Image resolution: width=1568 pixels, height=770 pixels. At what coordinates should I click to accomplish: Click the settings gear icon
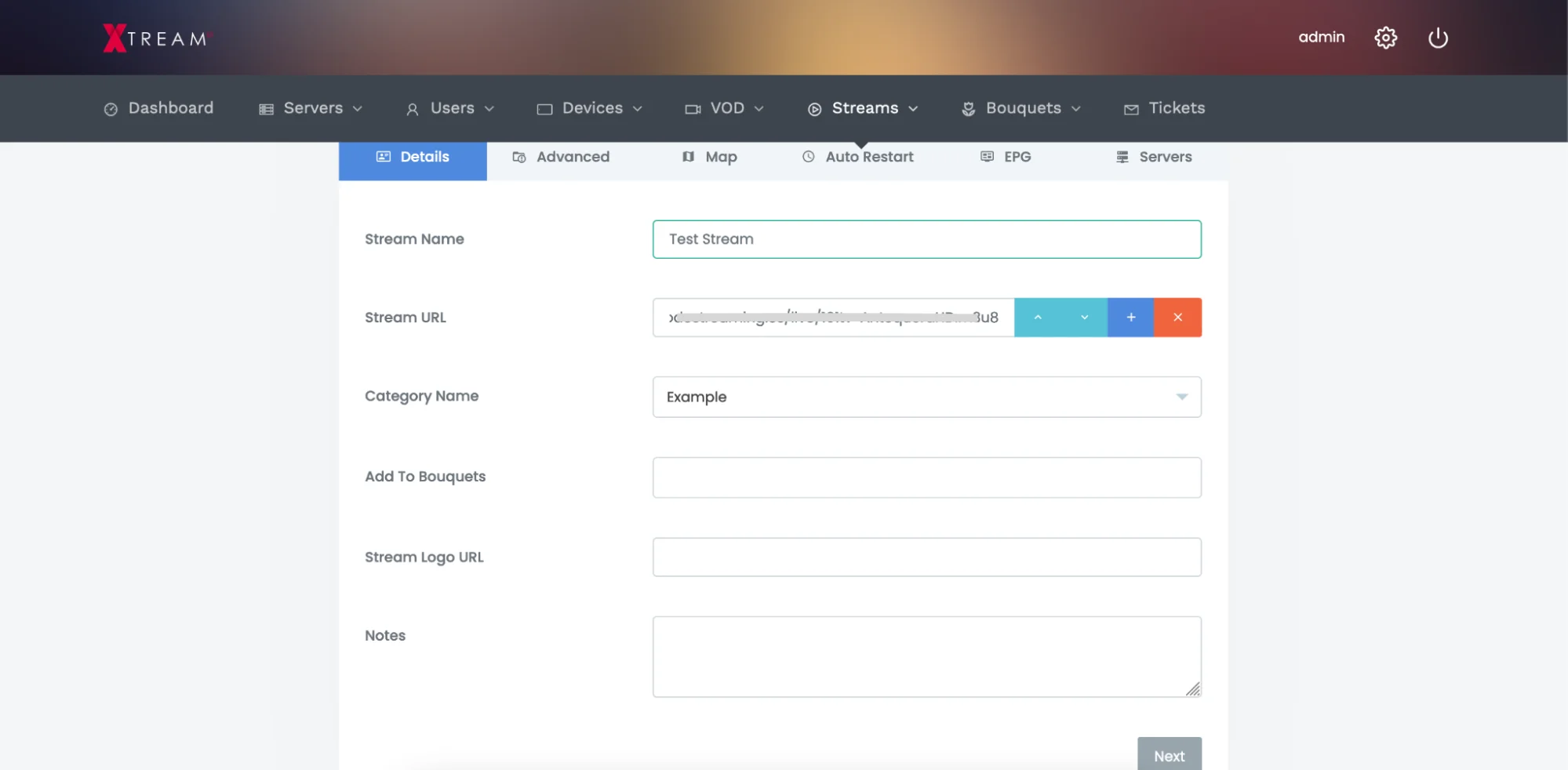click(1385, 38)
